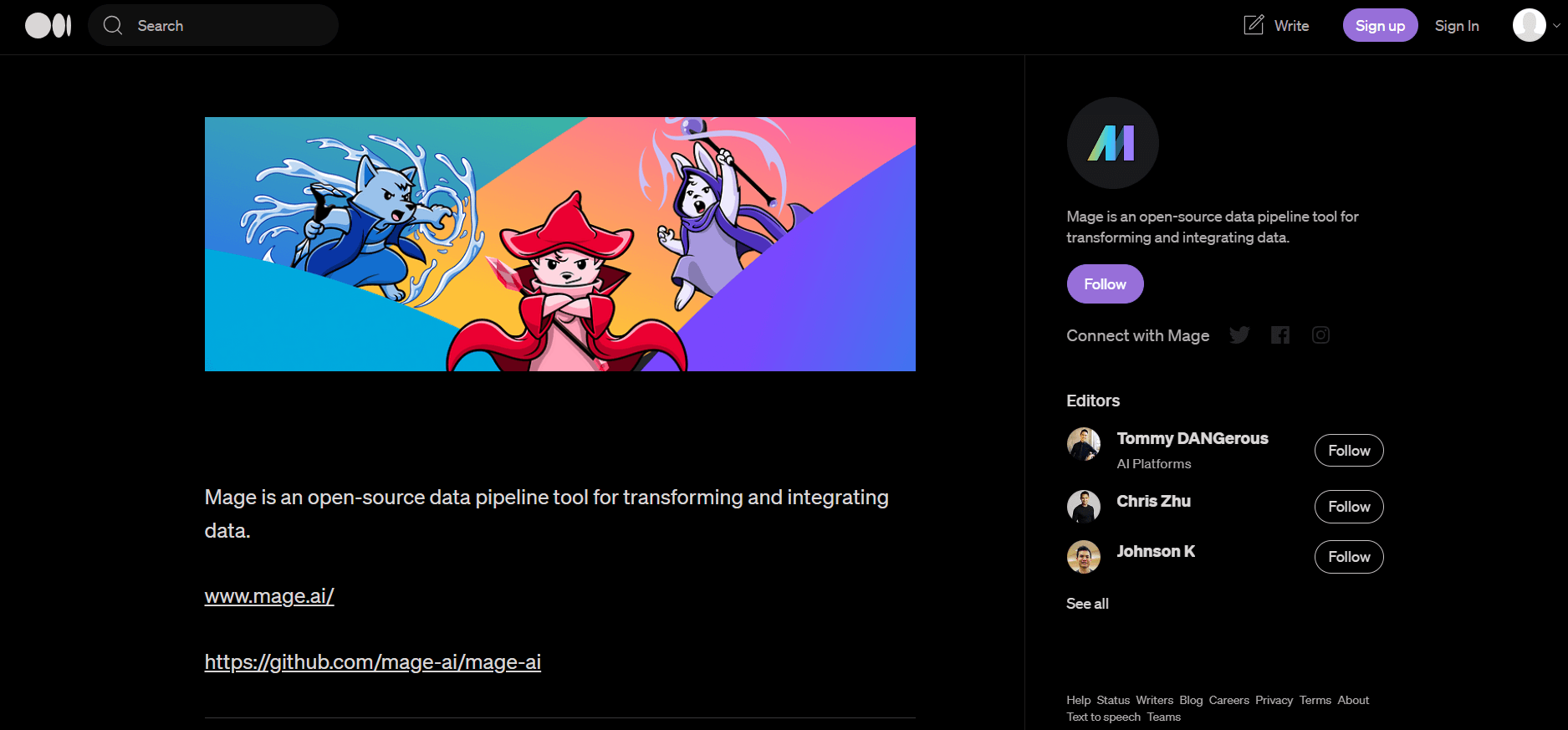Open the www.mage.ai/ link

point(269,596)
